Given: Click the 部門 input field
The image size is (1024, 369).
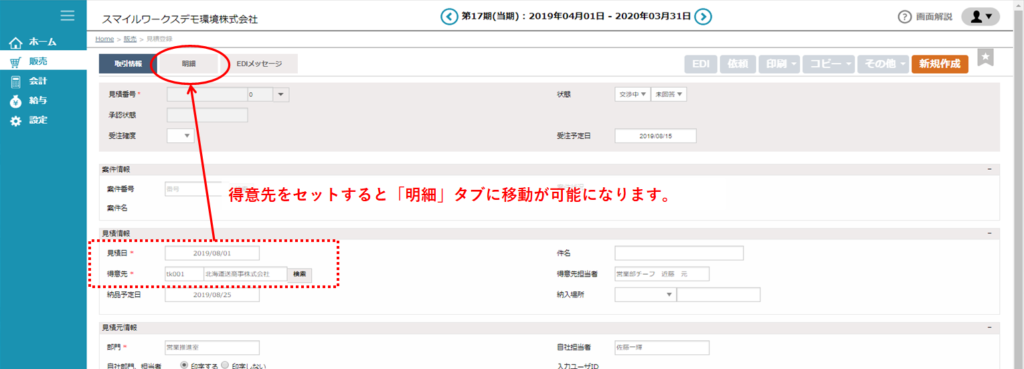Looking at the screenshot, I should [212, 347].
